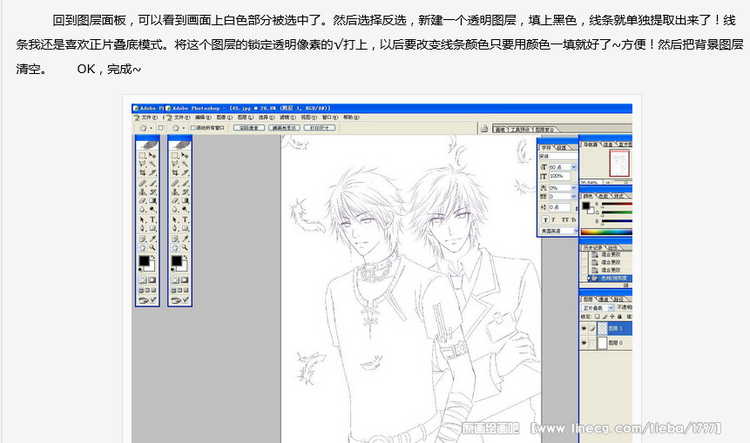Open the 滤镜 menu
Image resolution: width=750 pixels, height=443 pixels.
287,117
